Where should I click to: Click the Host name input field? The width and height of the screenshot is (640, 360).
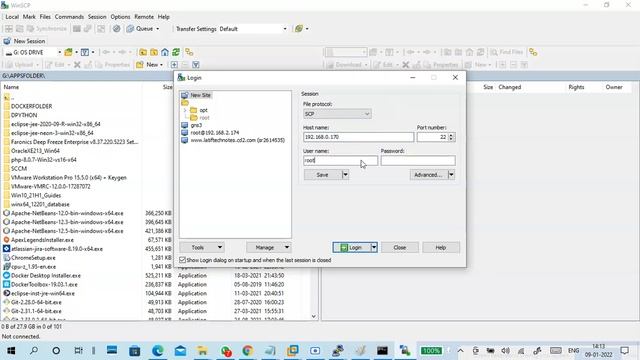click(x=358, y=137)
